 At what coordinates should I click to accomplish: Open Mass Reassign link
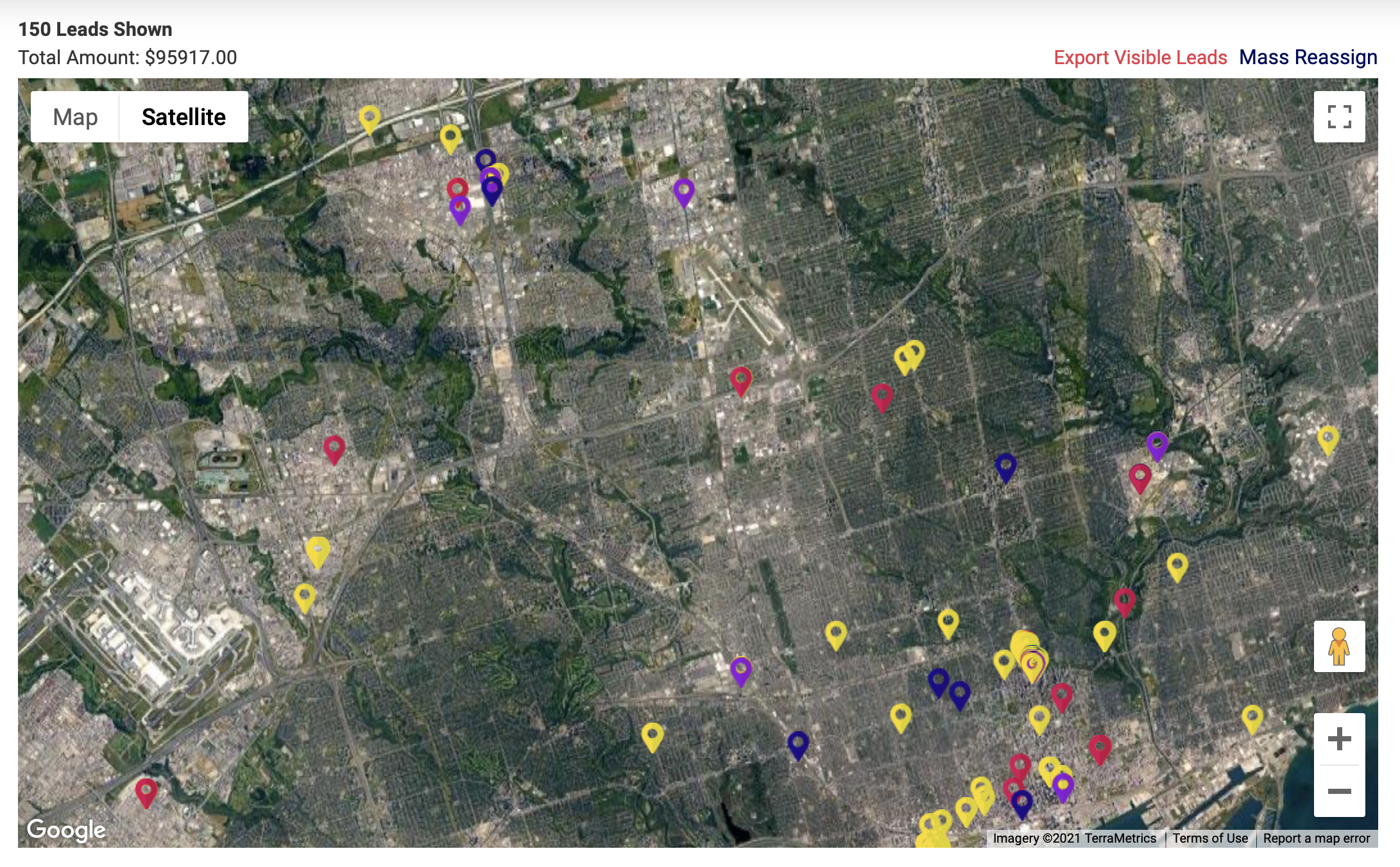pyautogui.click(x=1308, y=57)
